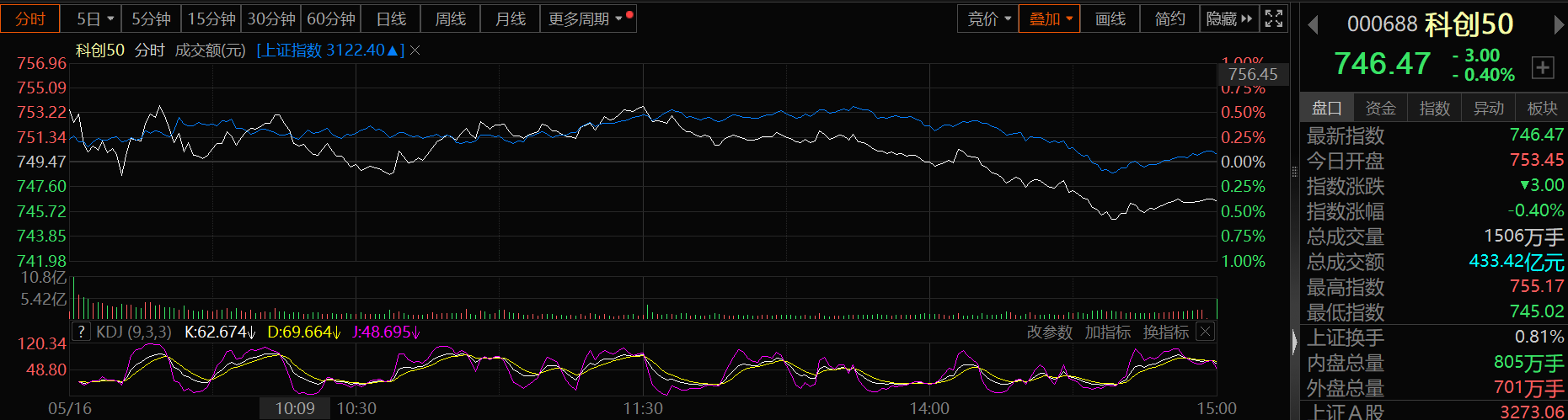Open the 盘口 tab
Screen dimensions: 1568x420
pos(1327,108)
